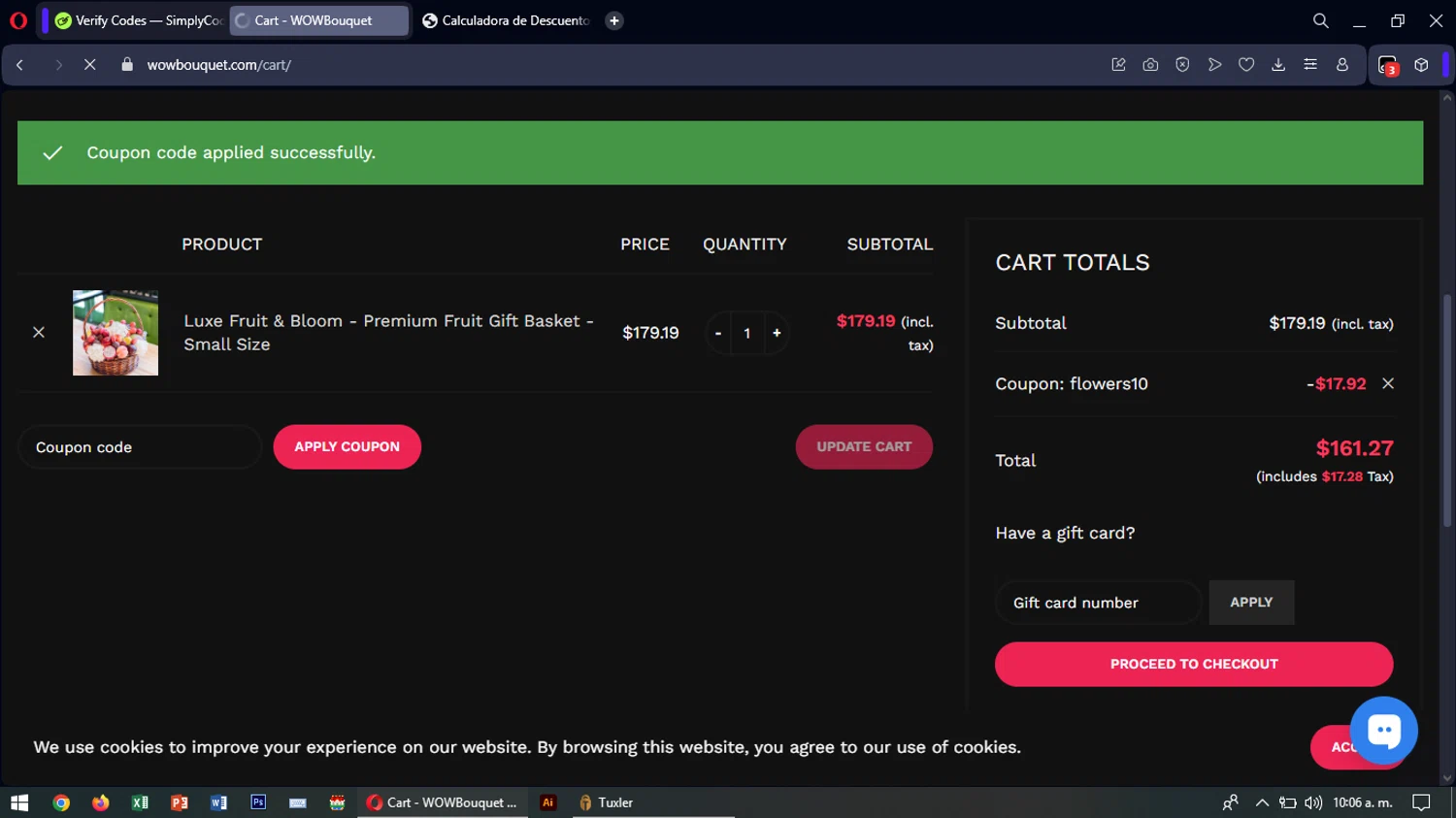The width and height of the screenshot is (1456, 818).
Task: Go back to previous page
Action: click(20, 65)
